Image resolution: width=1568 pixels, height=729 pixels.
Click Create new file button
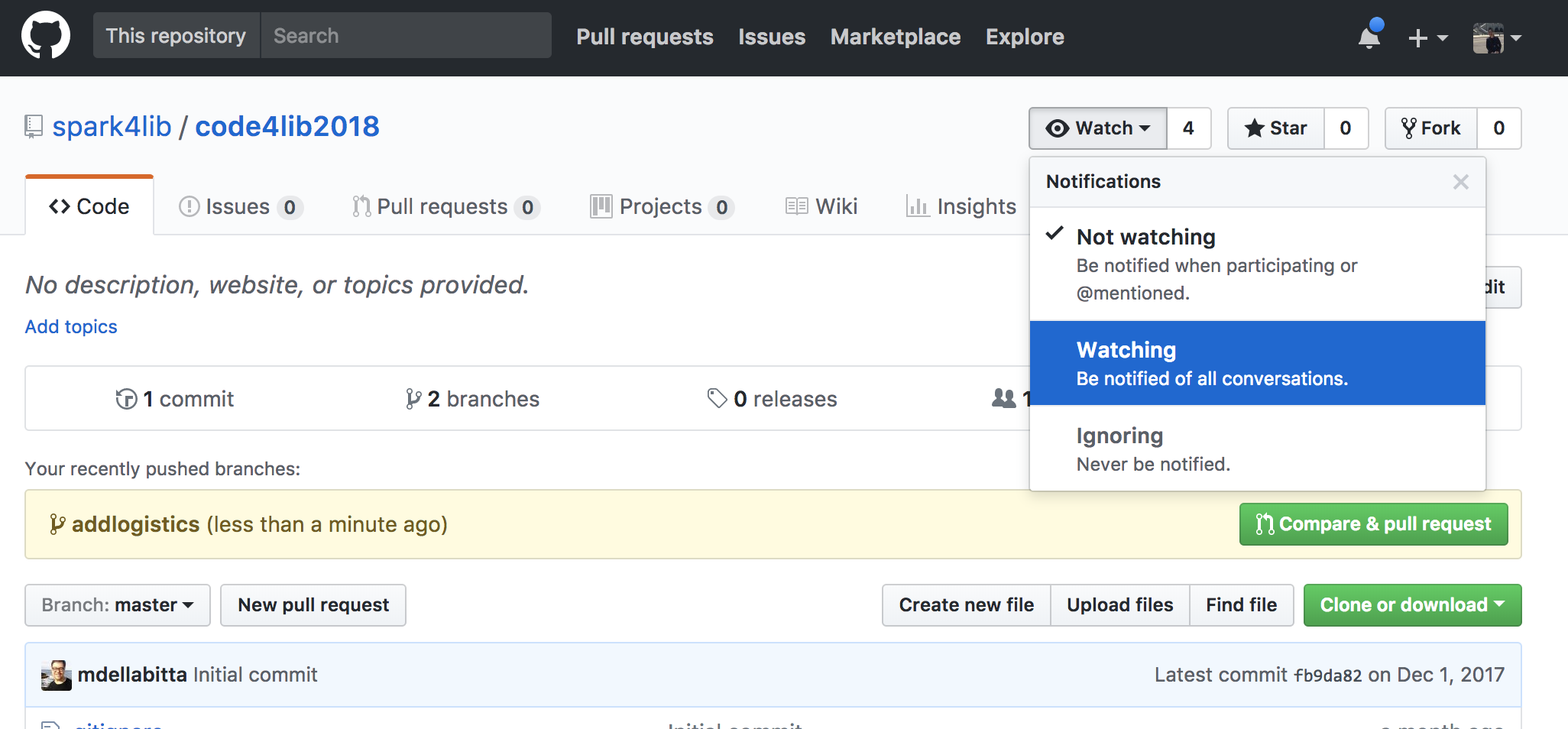pyautogui.click(x=966, y=605)
